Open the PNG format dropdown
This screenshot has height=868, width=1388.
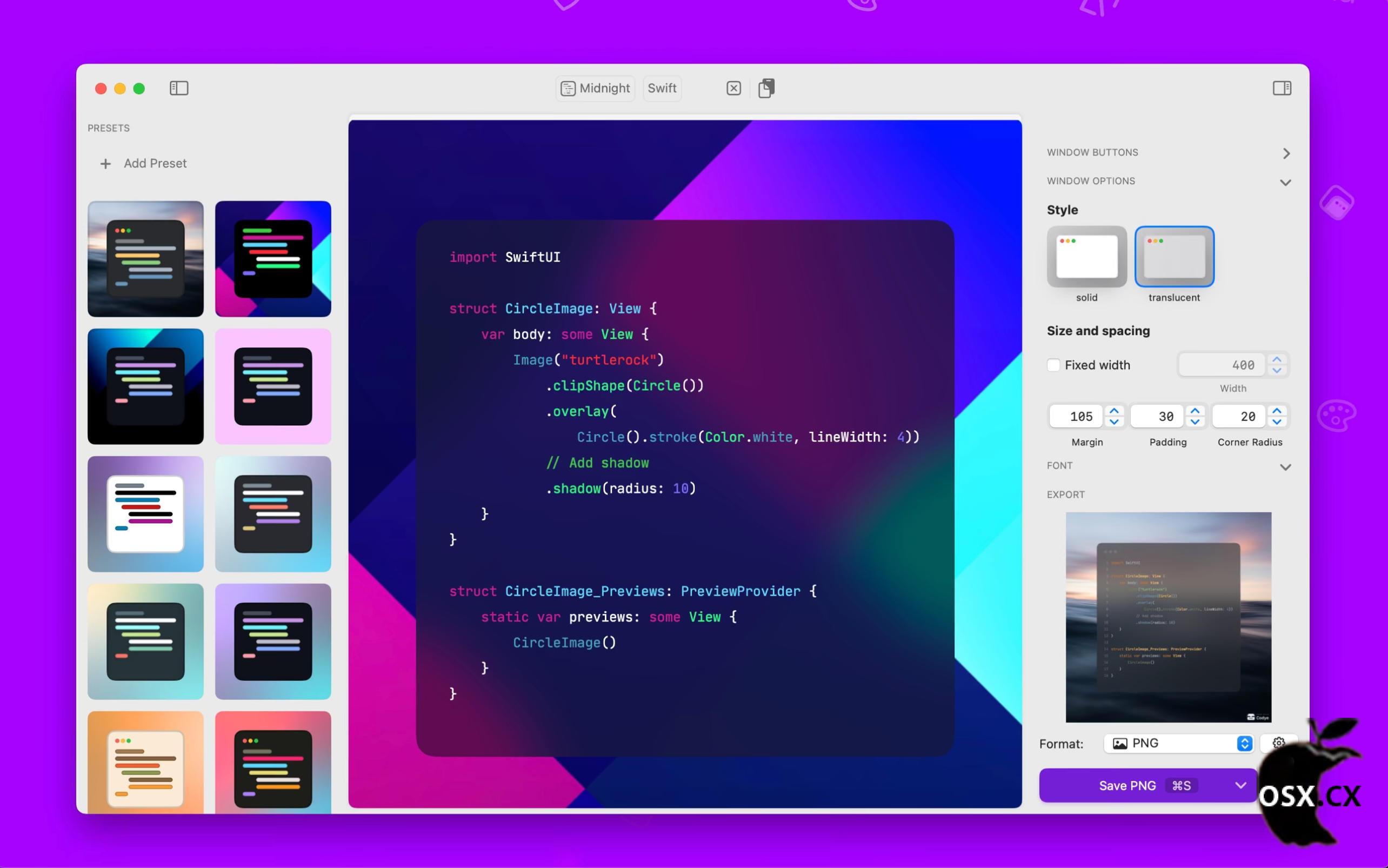click(x=1244, y=744)
